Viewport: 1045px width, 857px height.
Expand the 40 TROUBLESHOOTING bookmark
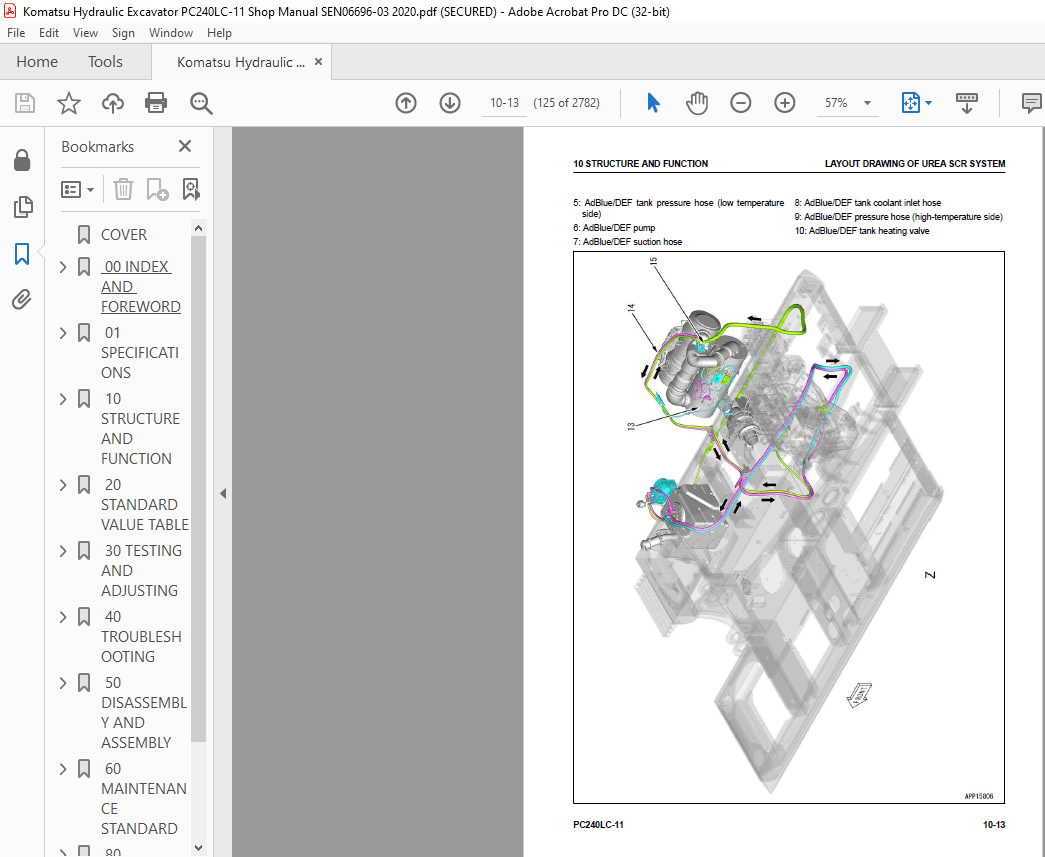[x=63, y=617]
